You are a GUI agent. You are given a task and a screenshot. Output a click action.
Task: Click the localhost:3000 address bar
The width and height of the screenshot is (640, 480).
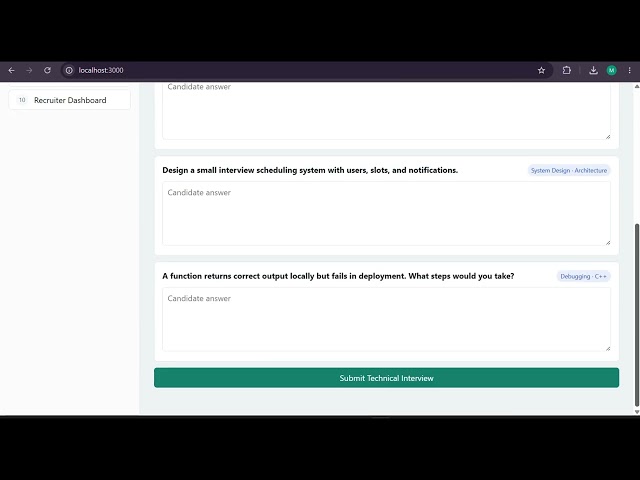coord(306,70)
